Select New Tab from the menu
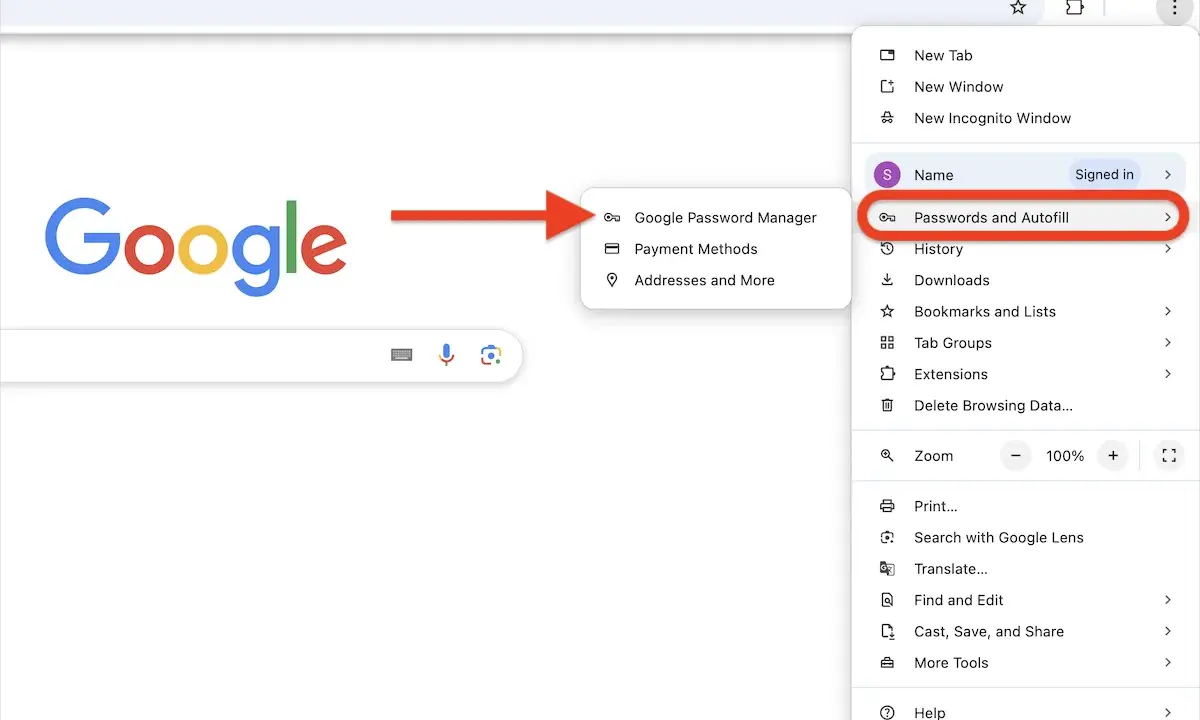 click(x=1025, y=56)
